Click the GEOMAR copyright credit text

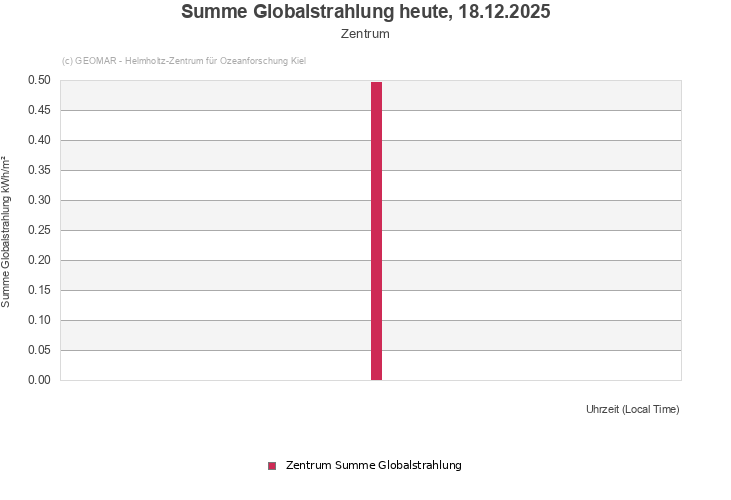(184, 61)
